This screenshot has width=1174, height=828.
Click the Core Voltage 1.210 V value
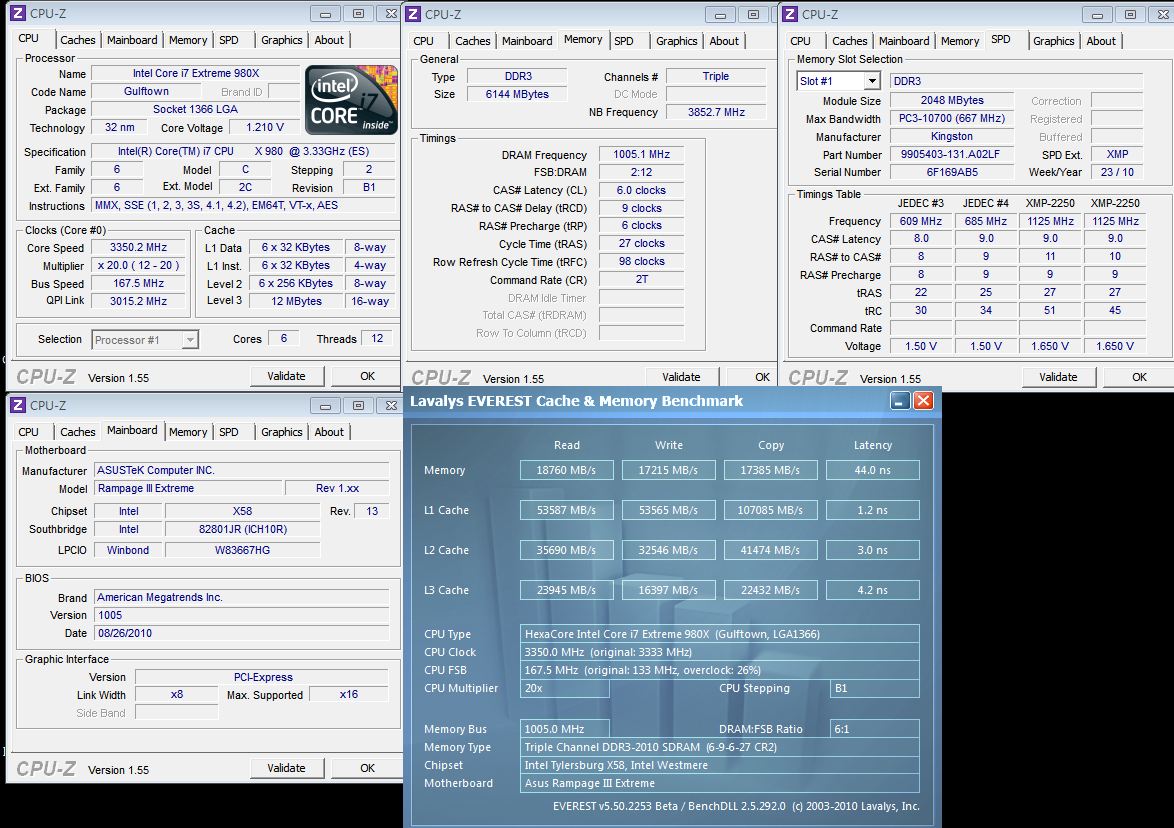click(264, 127)
